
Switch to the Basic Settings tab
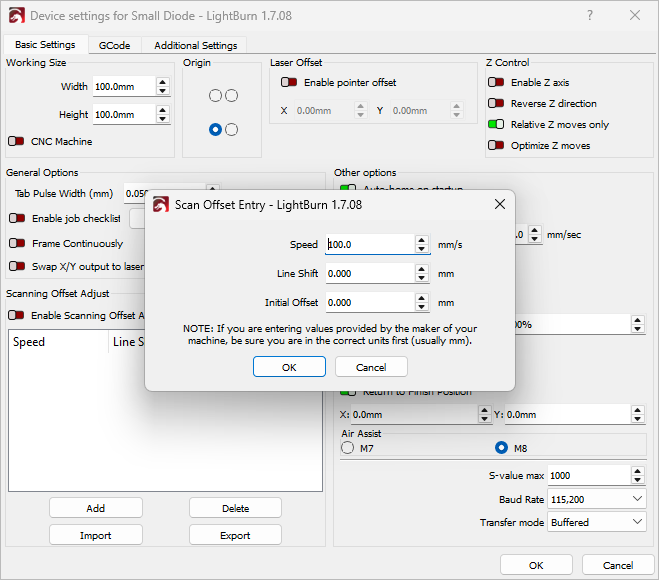pyautogui.click(x=45, y=45)
